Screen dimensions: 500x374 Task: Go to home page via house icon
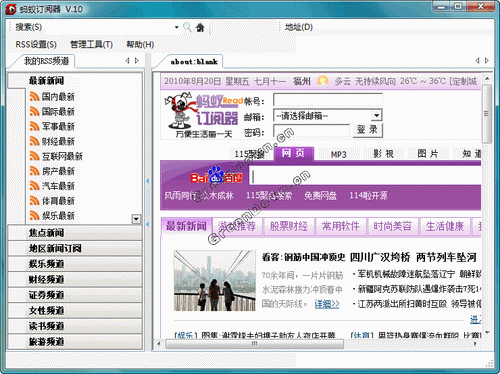pos(200,27)
